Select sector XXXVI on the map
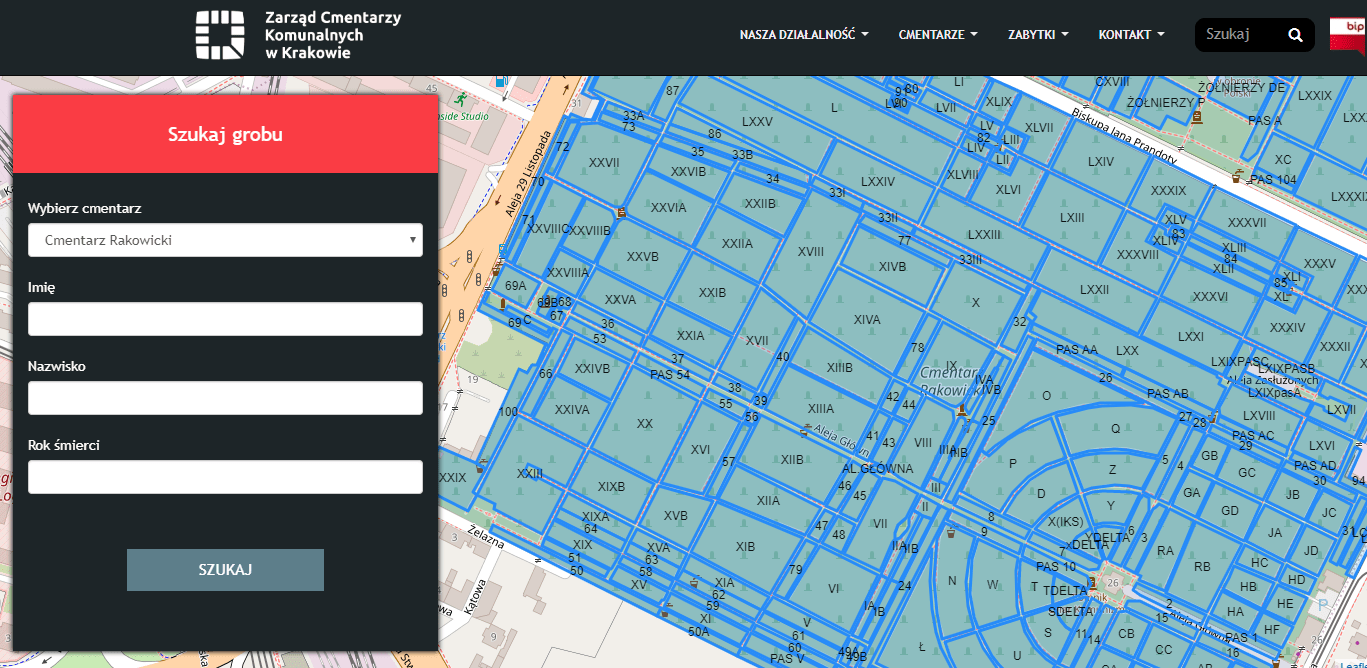1367x668 pixels. pos(1210,297)
